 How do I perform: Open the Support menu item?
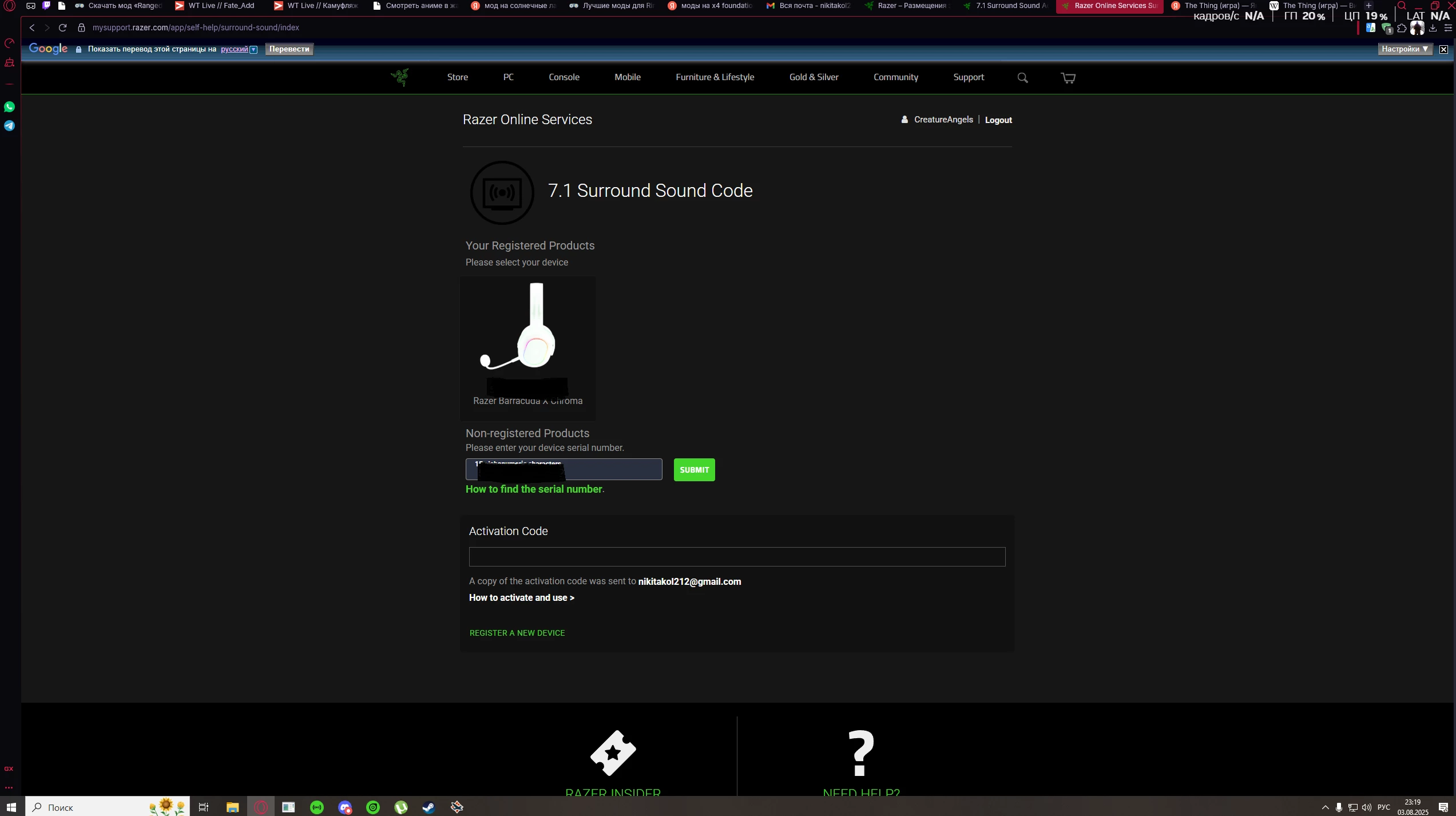968,77
